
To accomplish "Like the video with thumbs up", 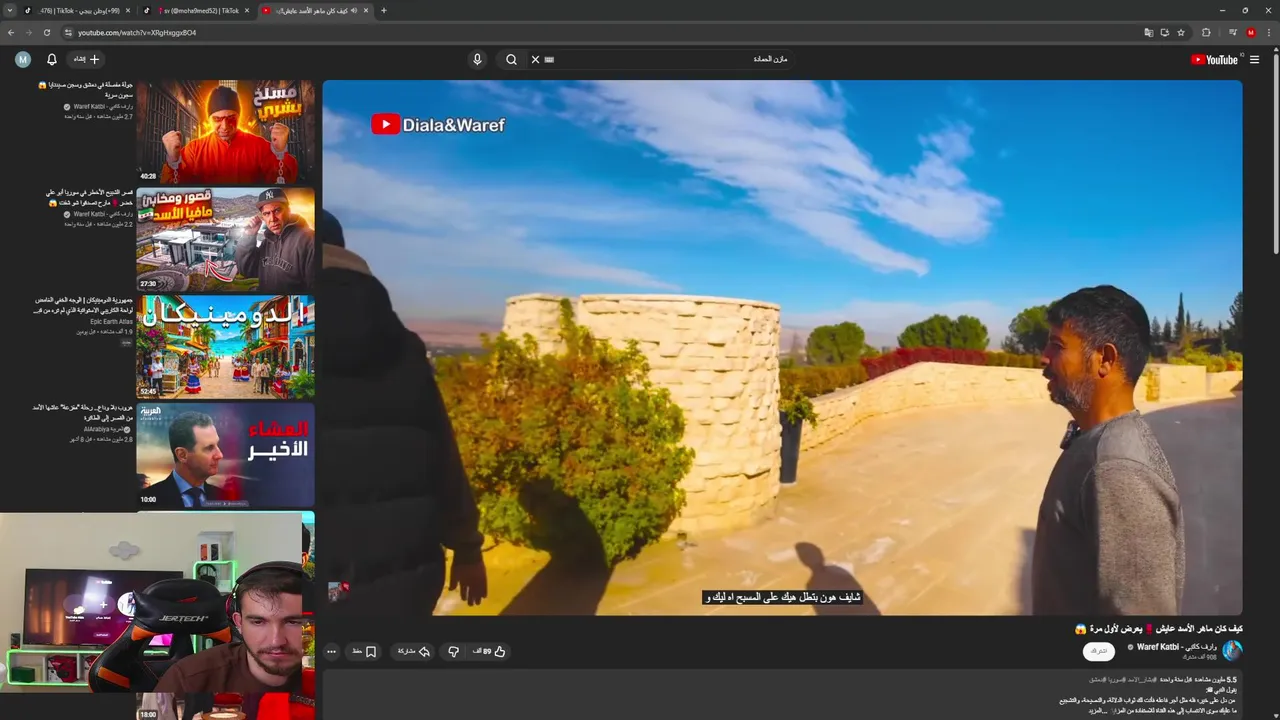I will coord(489,651).
